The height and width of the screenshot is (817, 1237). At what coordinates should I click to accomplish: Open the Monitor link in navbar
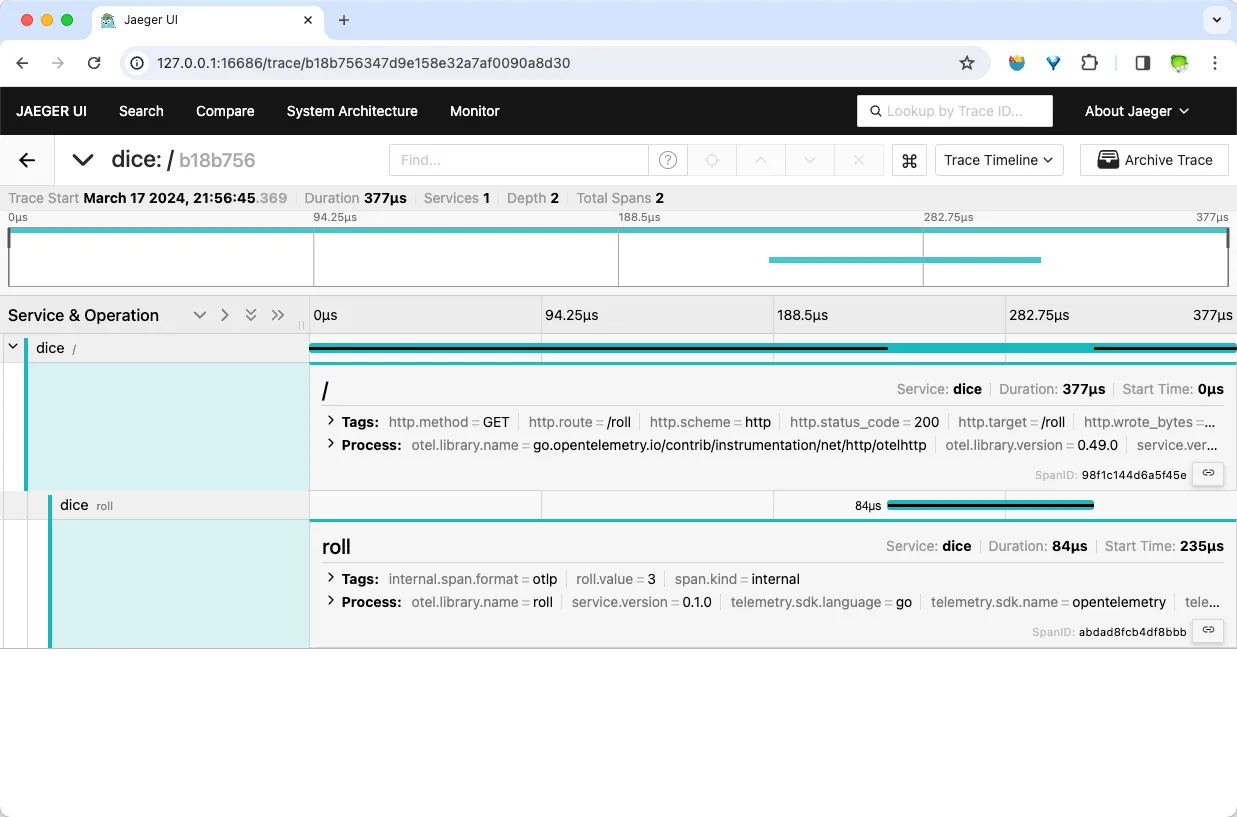(x=474, y=111)
